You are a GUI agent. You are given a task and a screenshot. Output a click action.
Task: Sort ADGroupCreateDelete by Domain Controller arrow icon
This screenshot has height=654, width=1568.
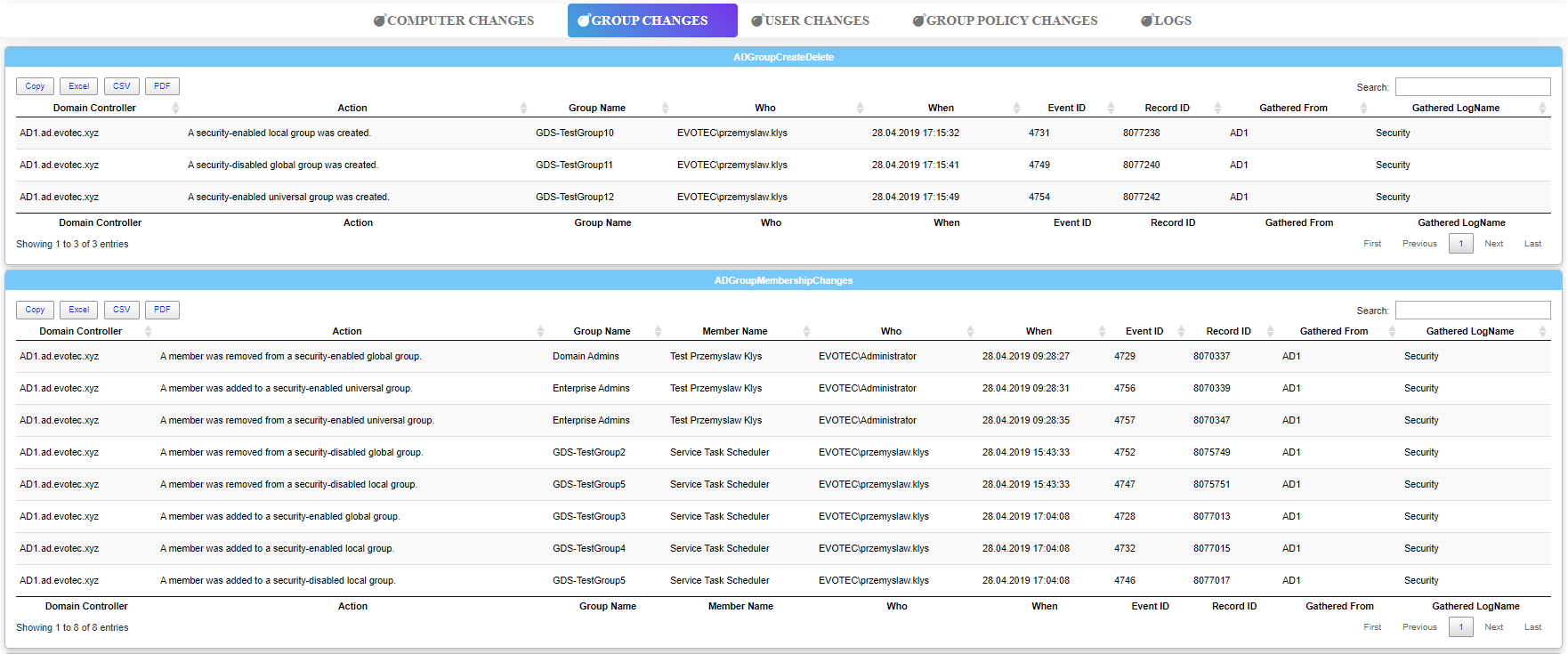pos(175,108)
